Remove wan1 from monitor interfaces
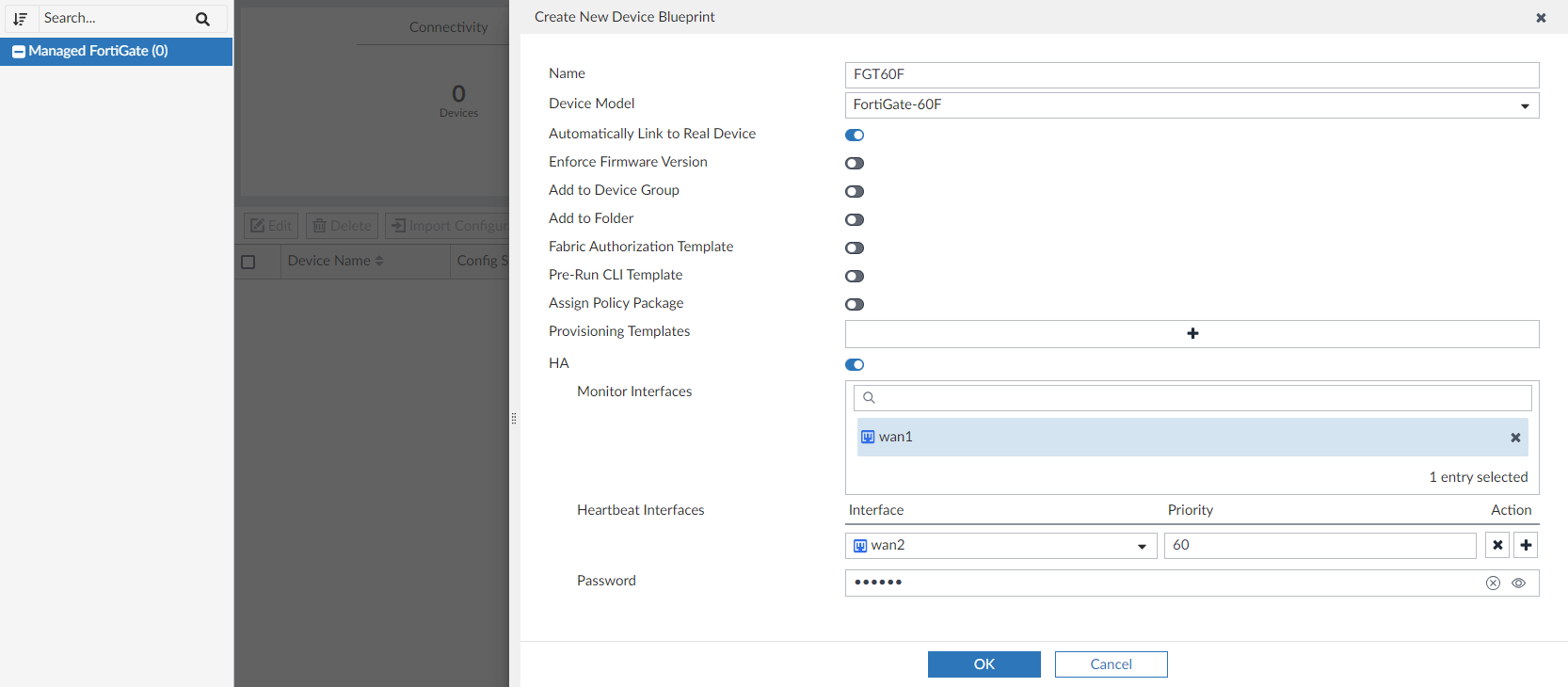This screenshot has width=1568, height=687. (x=1515, y=438)
